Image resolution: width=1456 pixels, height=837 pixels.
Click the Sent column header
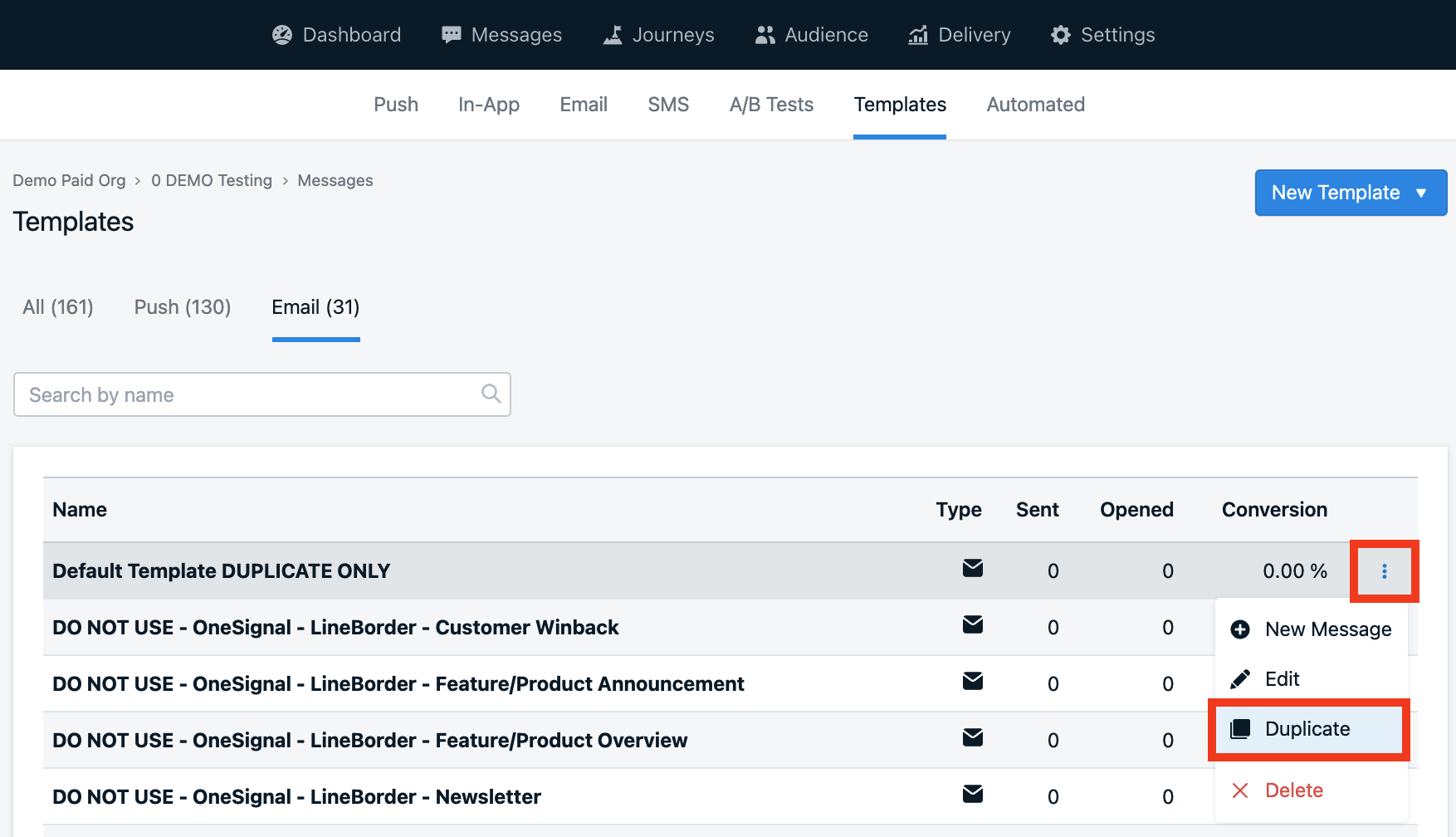click(1038, 510)
